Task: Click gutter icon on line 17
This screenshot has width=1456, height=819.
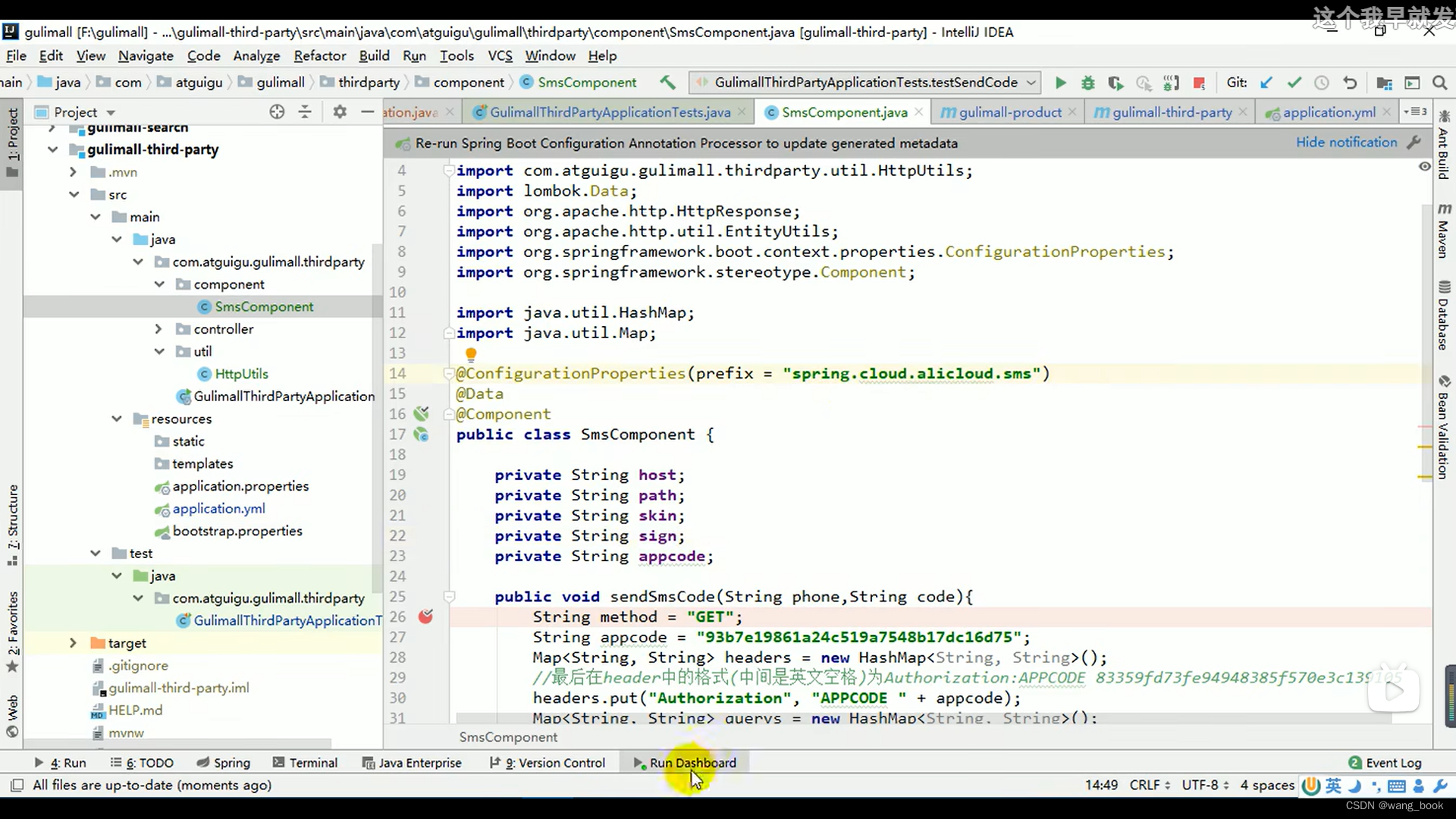Action: click(422, 435)
